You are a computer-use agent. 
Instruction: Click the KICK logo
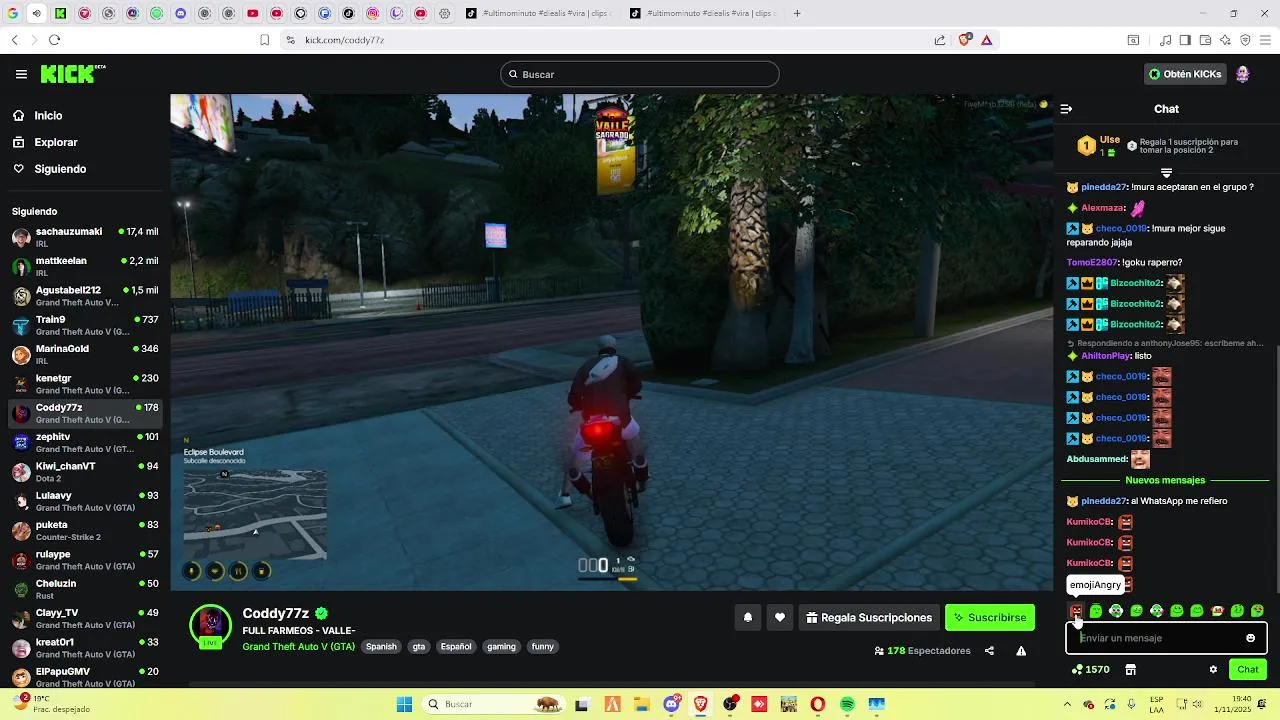coord(72,74)
